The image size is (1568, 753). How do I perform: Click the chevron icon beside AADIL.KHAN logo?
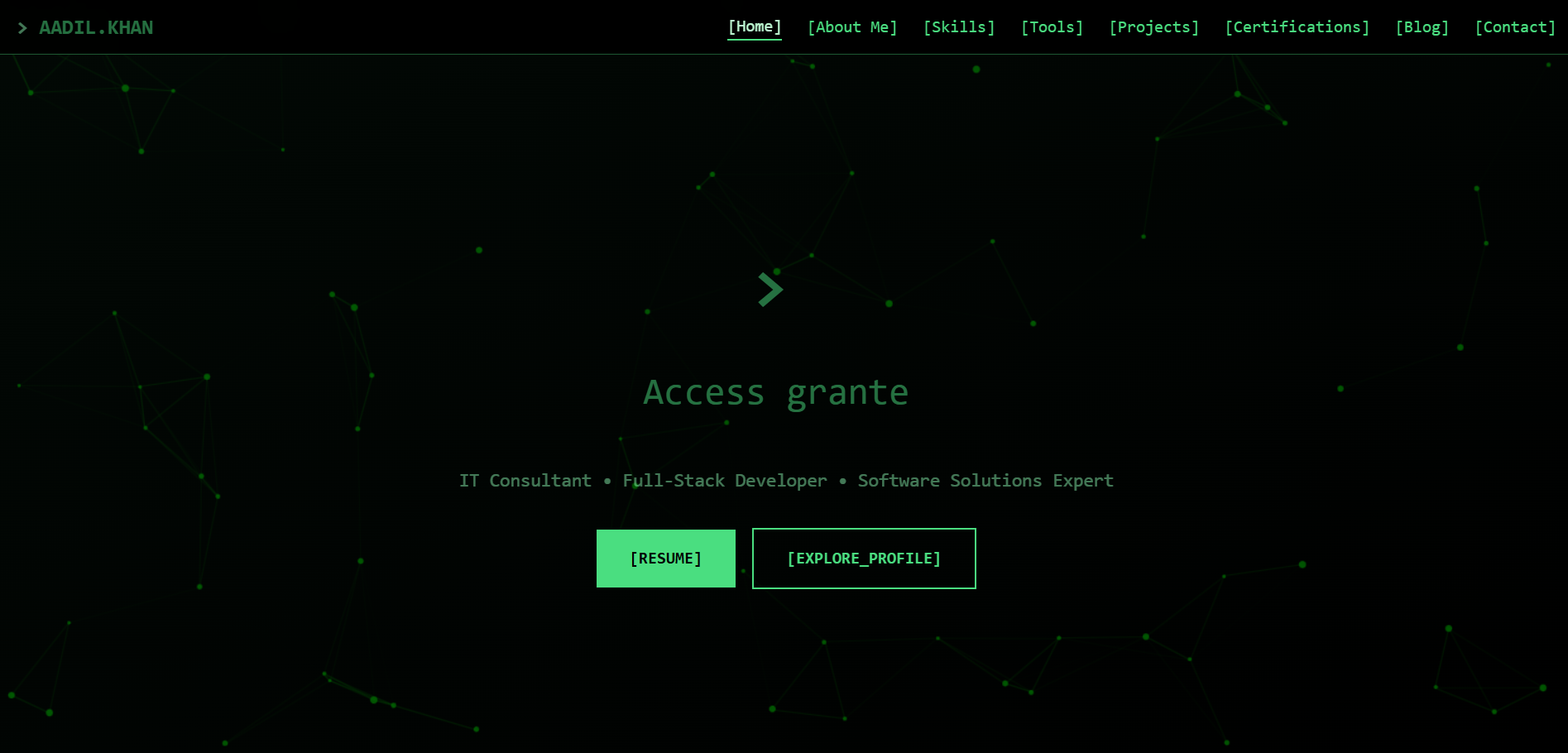pos(22,26)
